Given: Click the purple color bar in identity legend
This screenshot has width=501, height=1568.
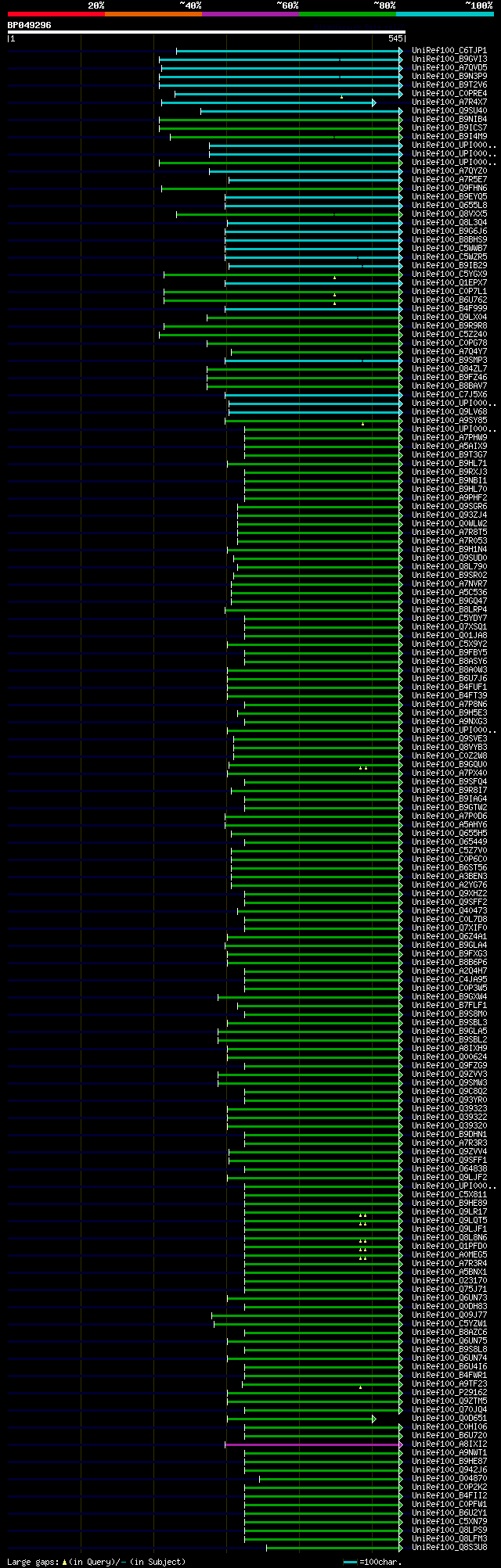Looking at the screenshot, I should 250,13.
